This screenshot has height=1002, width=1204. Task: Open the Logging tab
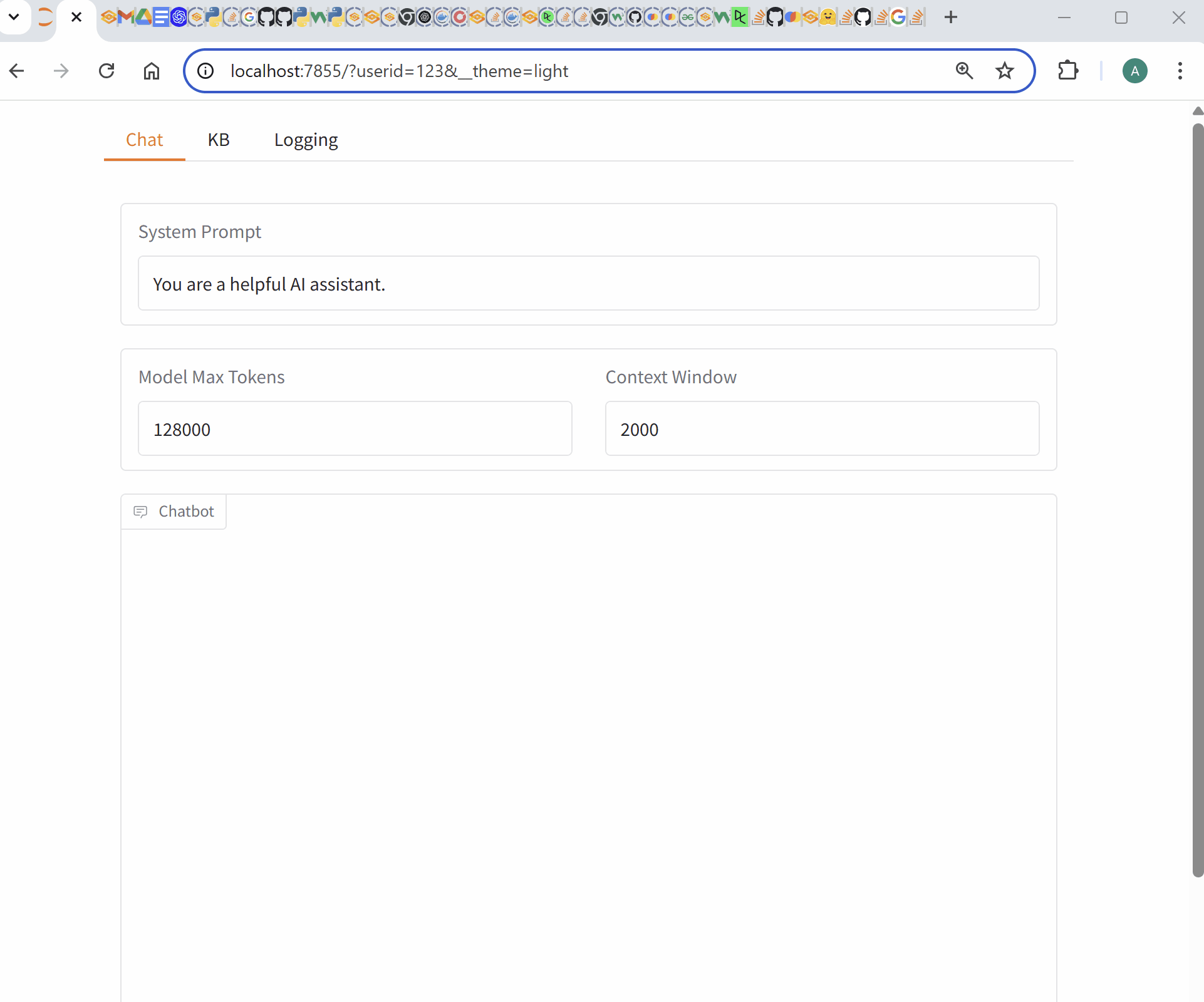[306, 140]
